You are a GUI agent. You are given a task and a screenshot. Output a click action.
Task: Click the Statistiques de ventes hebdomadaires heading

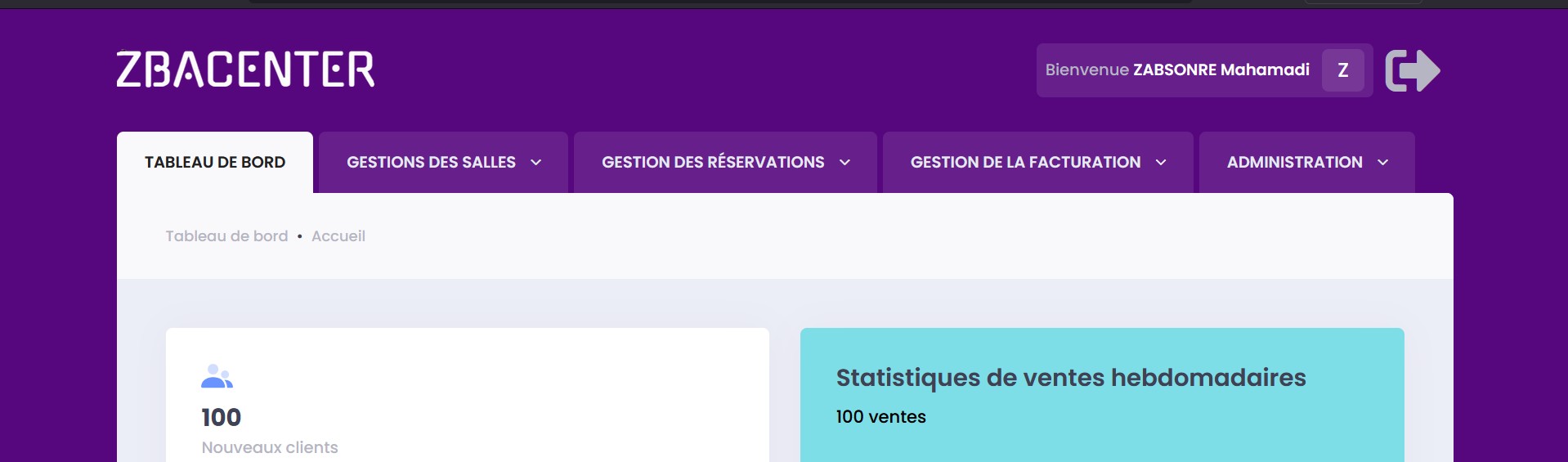[x=1071, y=378]
